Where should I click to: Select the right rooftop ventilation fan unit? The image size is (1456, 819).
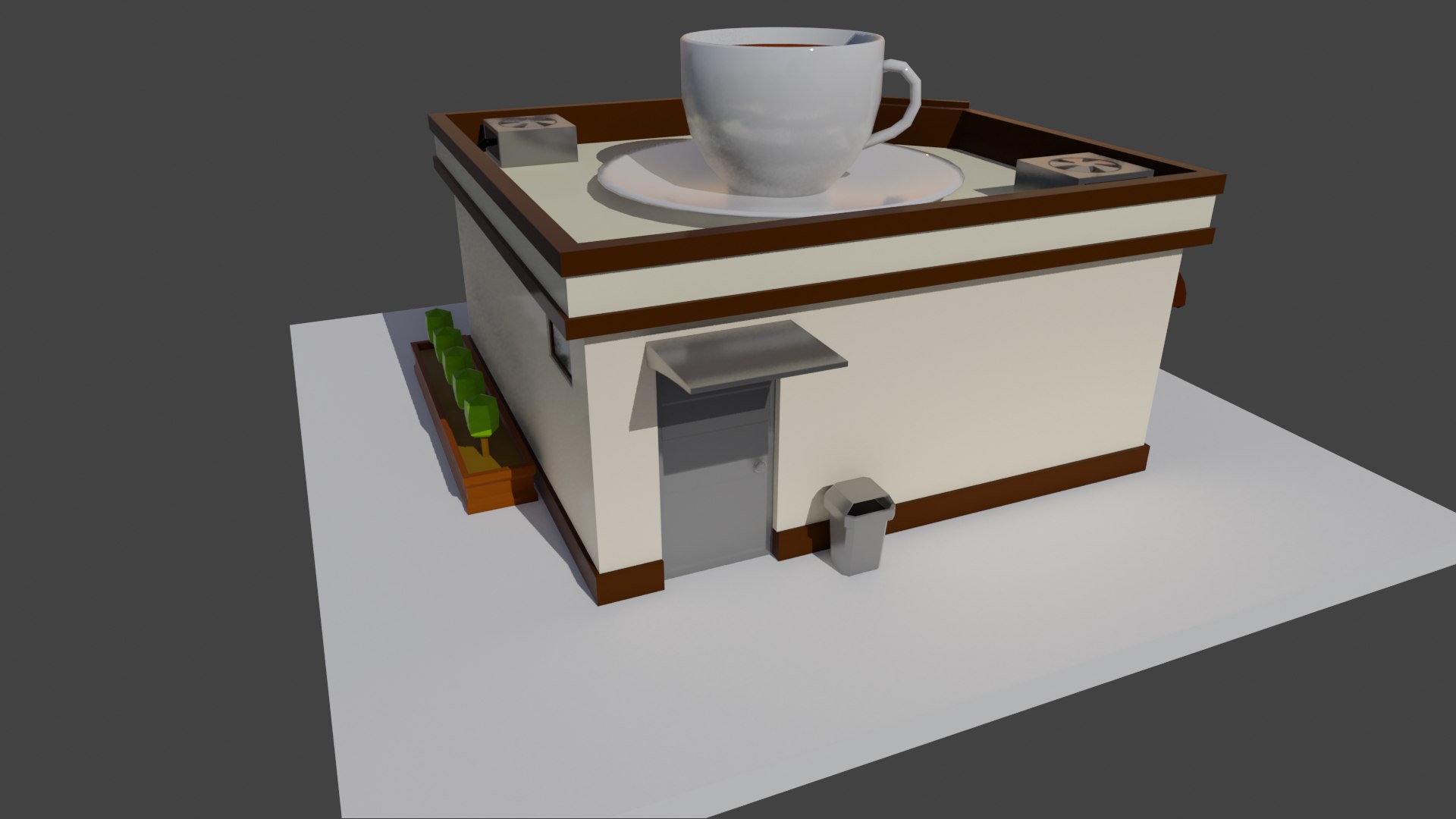tap(1083, 172)
